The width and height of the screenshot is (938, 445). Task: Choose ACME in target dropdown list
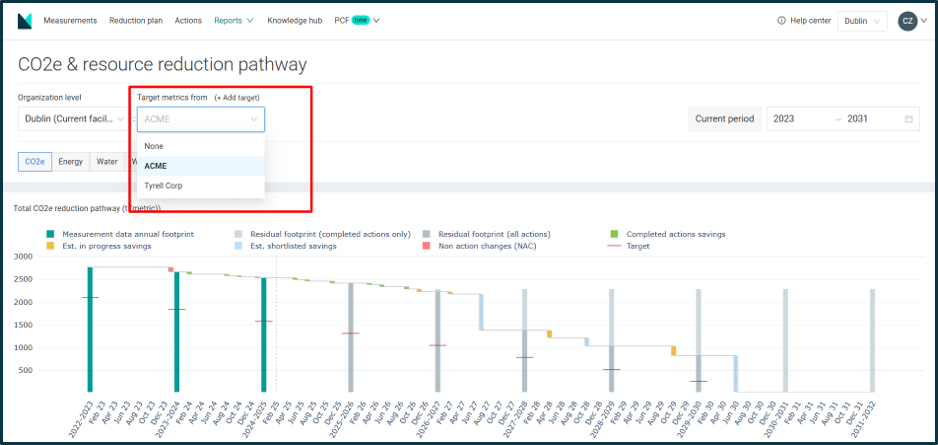click(x=201, y=166)
